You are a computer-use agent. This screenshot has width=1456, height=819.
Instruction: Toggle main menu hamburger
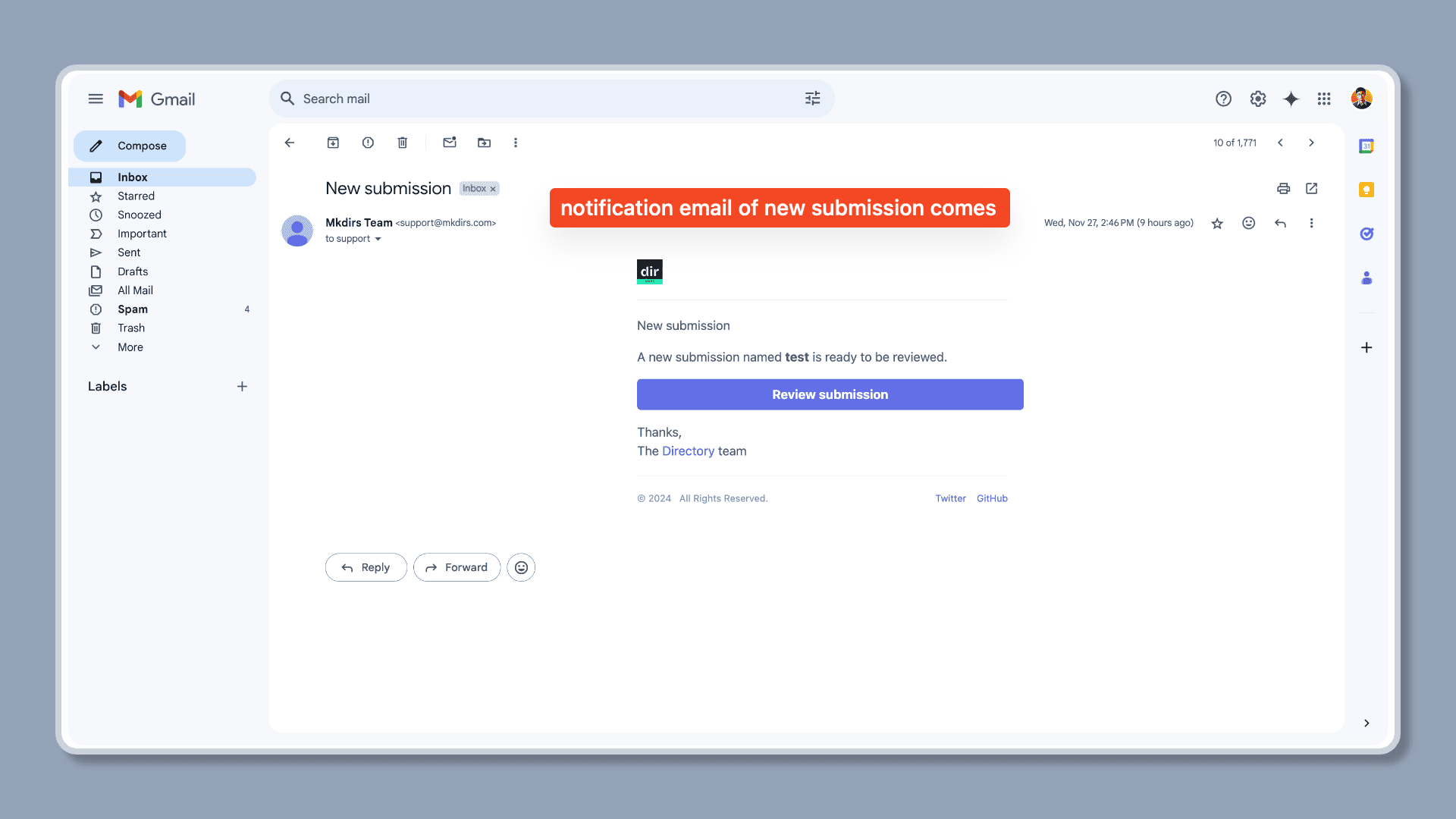click(x=96, y=99)
